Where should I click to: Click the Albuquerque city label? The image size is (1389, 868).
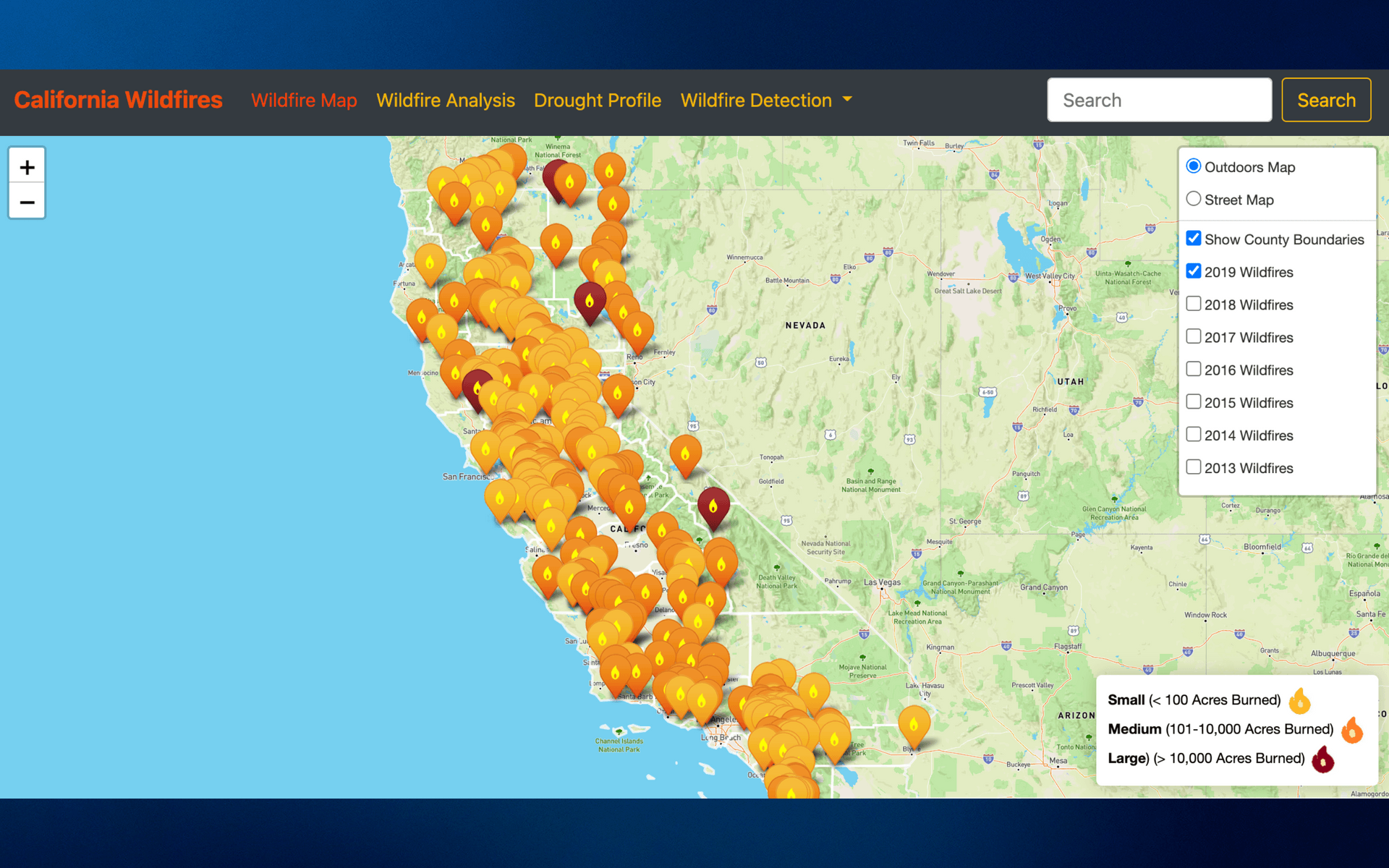pos(1333,654)
